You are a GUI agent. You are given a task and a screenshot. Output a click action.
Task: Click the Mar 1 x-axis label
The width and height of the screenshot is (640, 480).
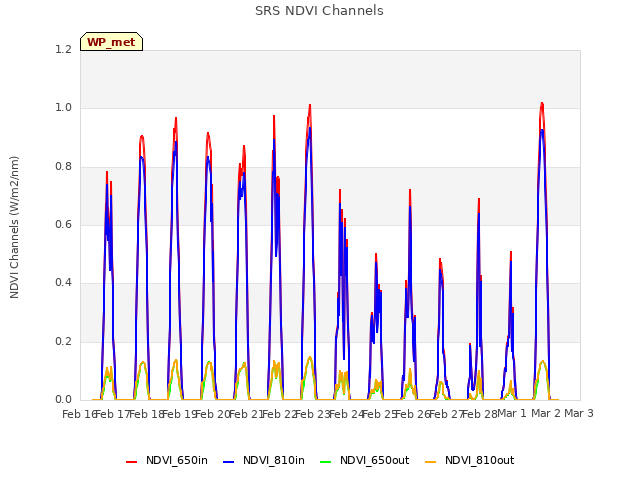click(x=512, y=413)
